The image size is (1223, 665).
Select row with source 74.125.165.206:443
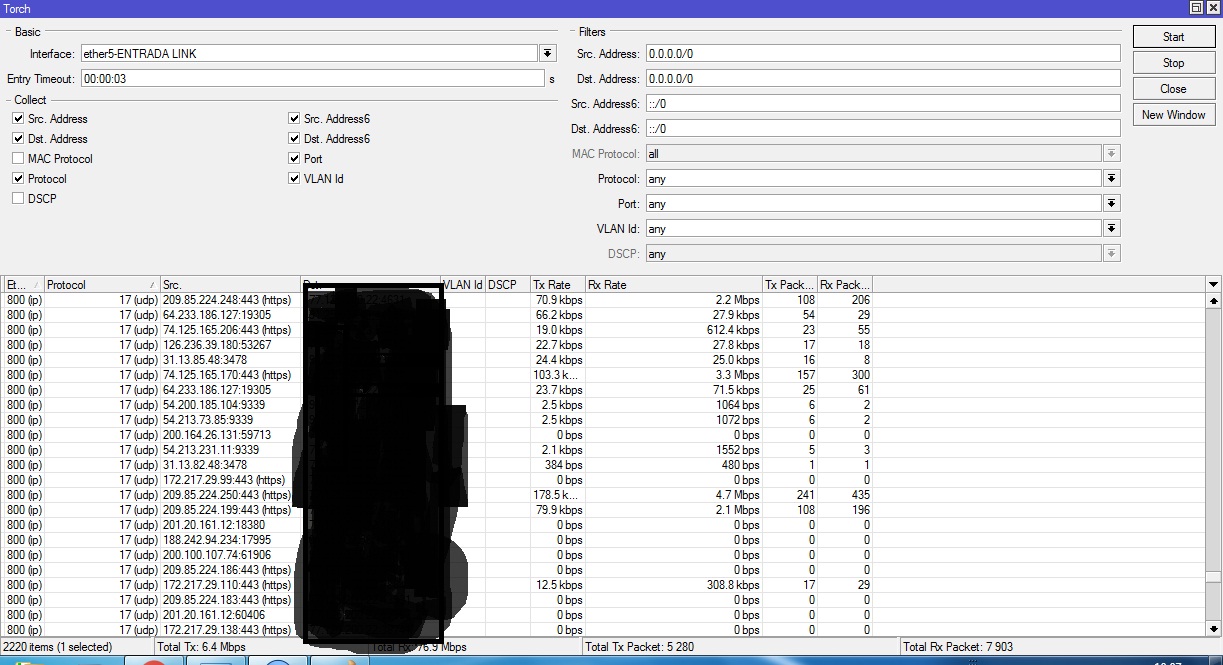point(604,330)
